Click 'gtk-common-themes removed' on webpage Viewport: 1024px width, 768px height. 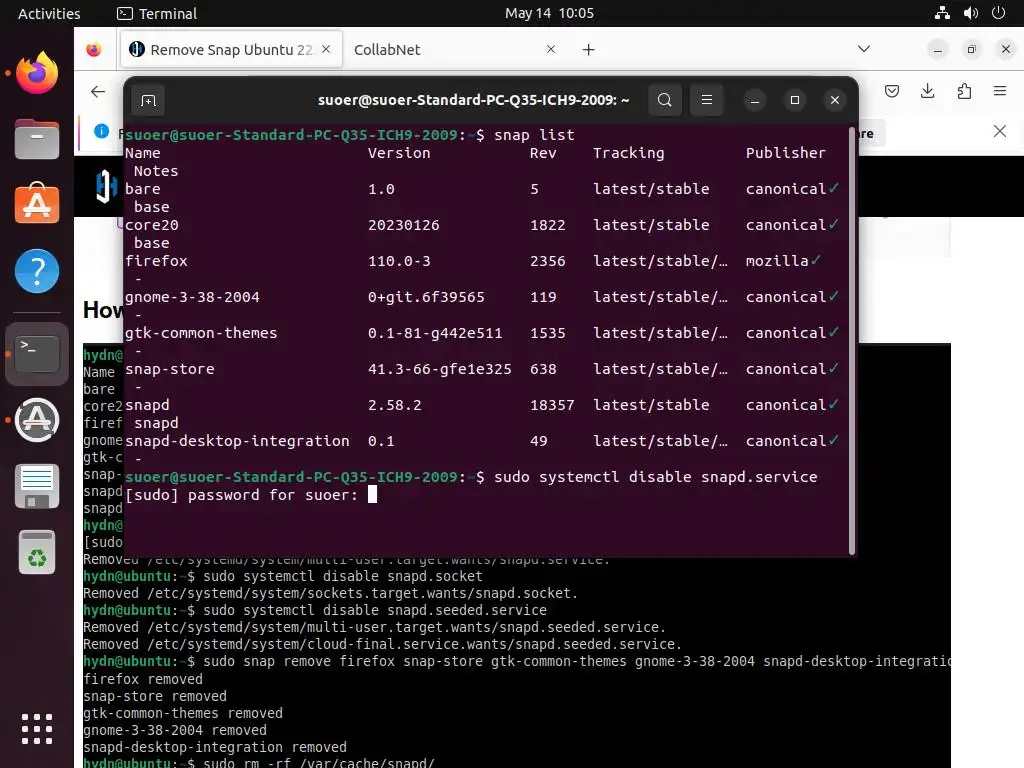183,713
